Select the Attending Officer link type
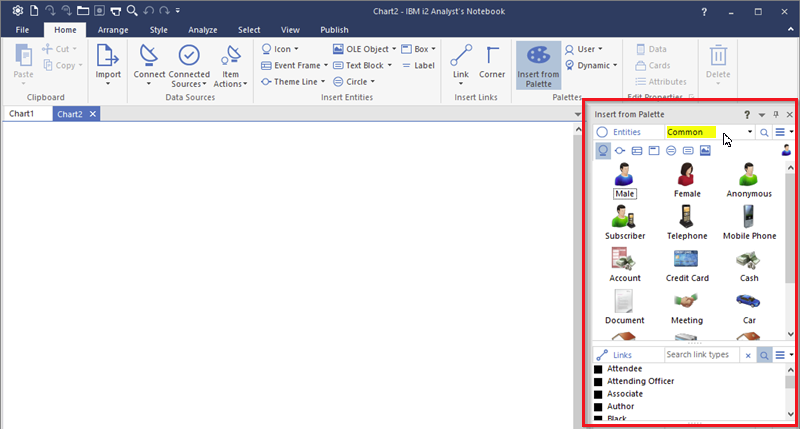 pyautogui.click(x=640, y=381)
